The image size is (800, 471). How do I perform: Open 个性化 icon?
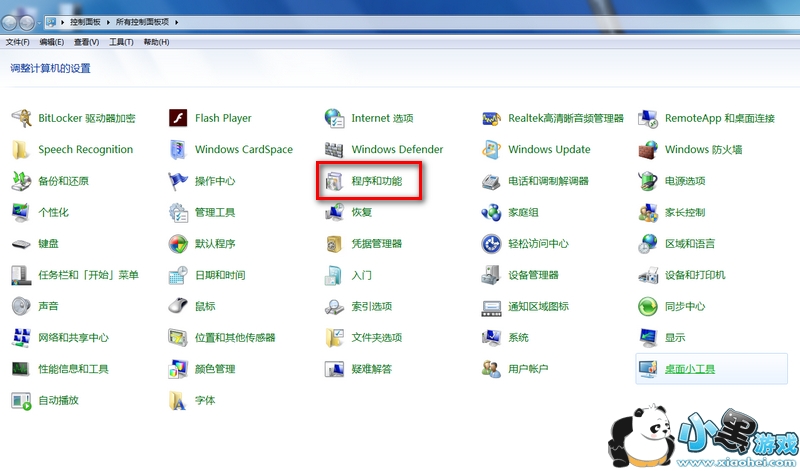pyautogui.click(x=21, y=212)
